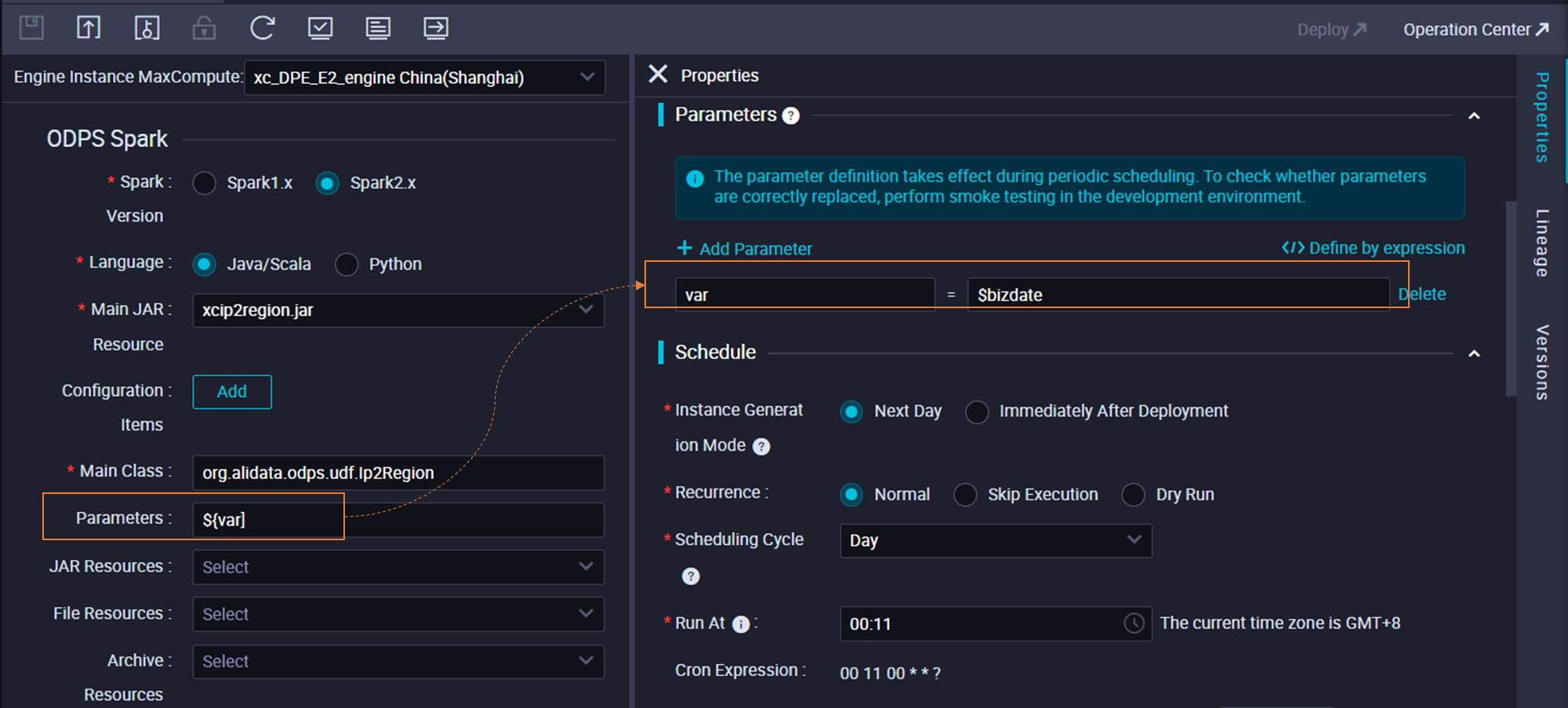Click the help icon under Scheduling Cycle
The image size is (1568, 708).
(691, 576)
